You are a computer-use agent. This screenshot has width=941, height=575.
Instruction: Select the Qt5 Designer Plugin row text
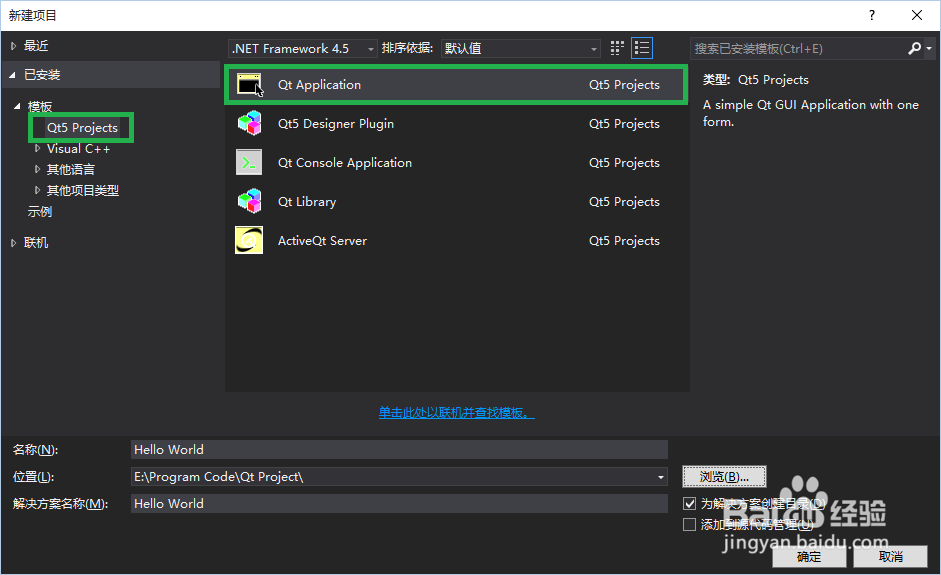click(335, 123)
